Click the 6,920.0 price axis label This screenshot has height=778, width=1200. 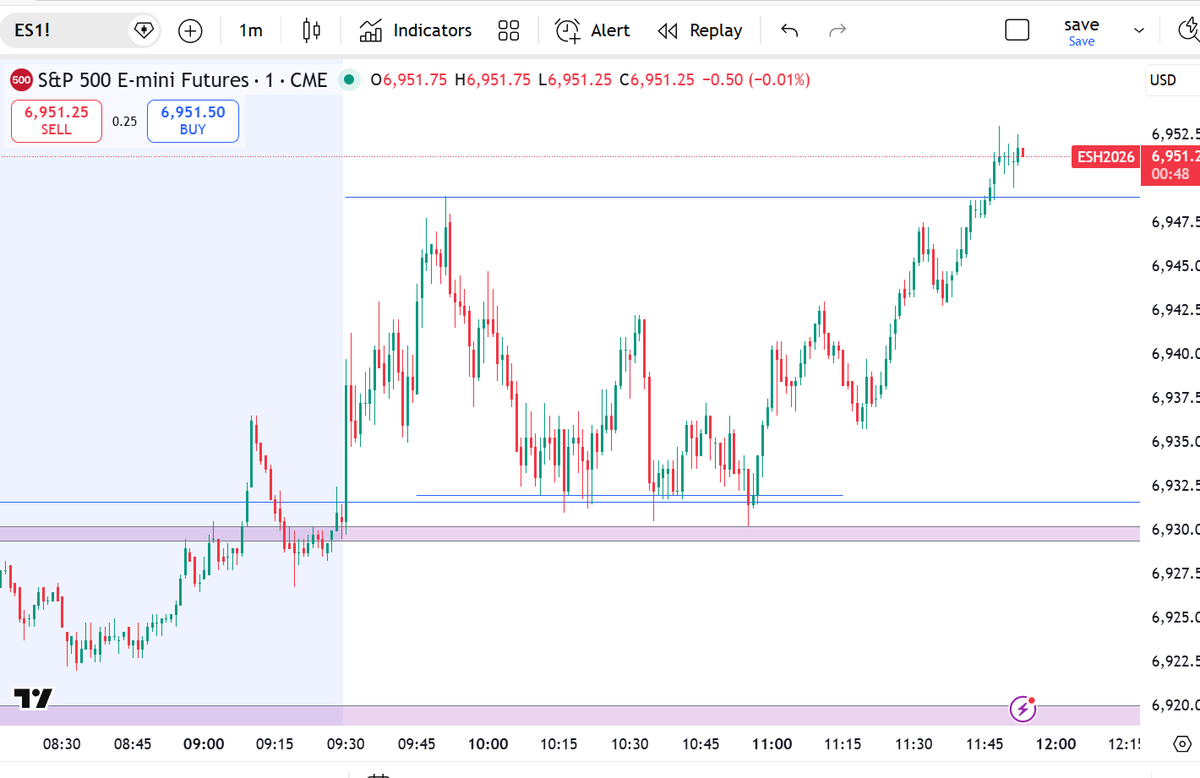[x=1176, y=704]
